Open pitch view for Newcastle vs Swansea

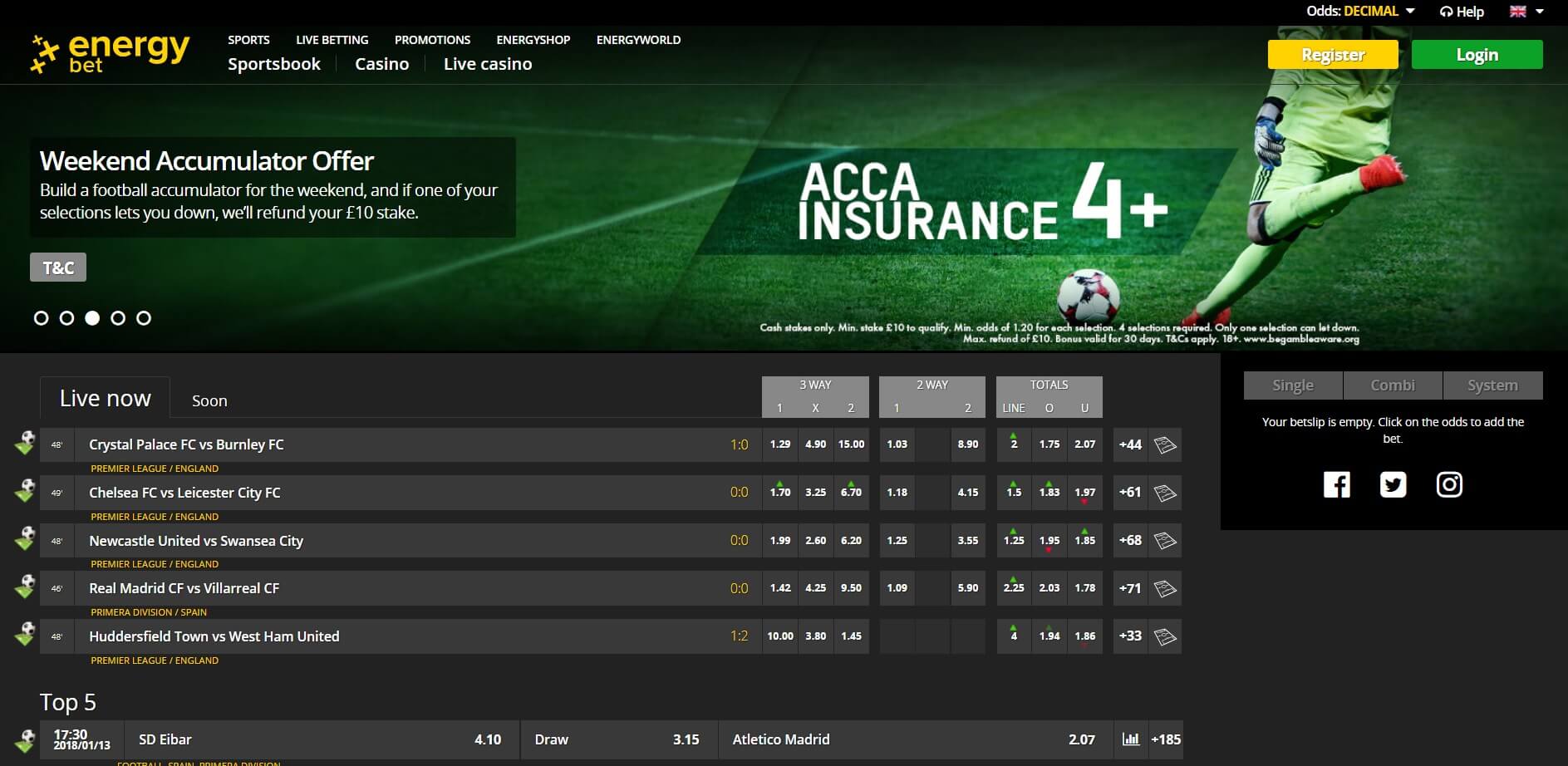pos(1165,541)
